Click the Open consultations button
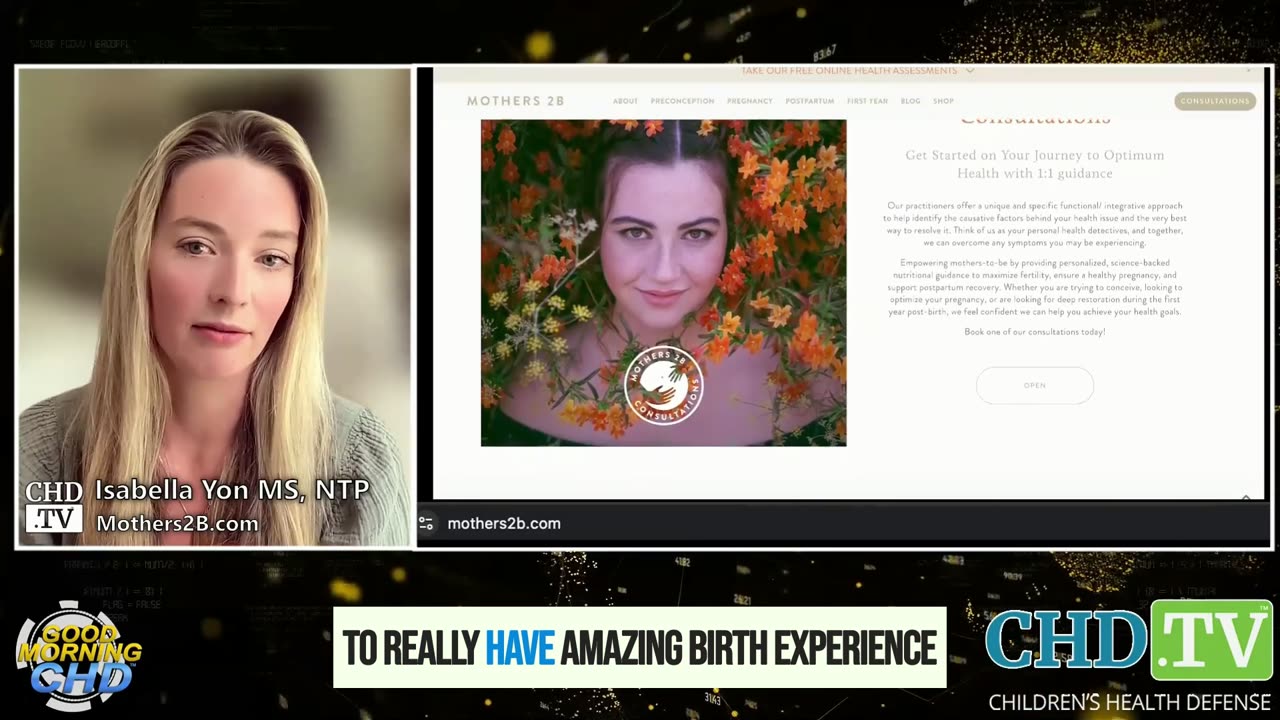The image size is (1280, 720). click(x=1035, y=385)
